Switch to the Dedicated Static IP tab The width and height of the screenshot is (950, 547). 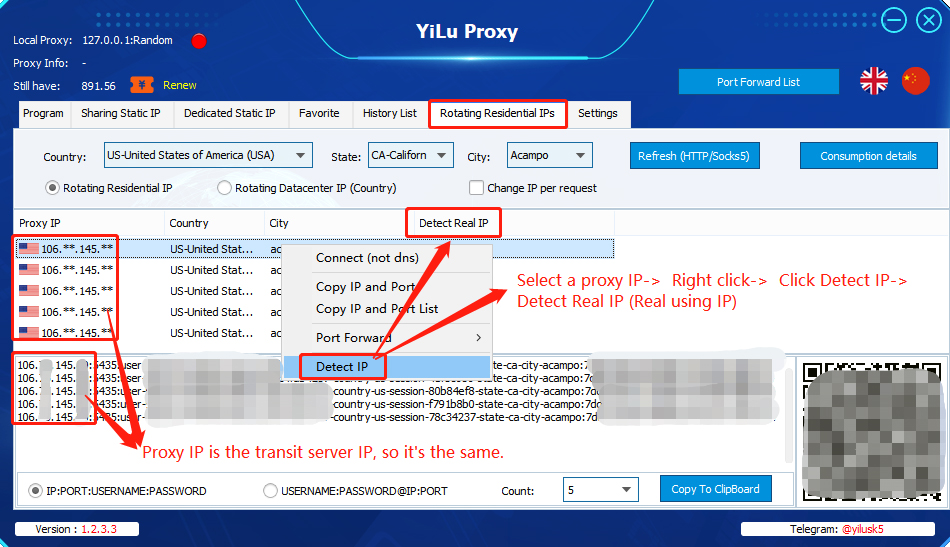coord(230,113)
